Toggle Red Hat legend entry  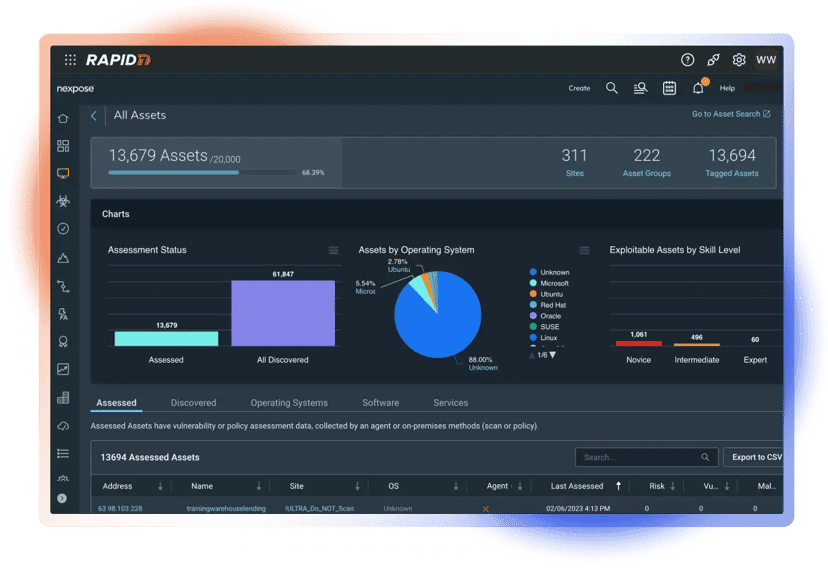[x=548, y=305]
